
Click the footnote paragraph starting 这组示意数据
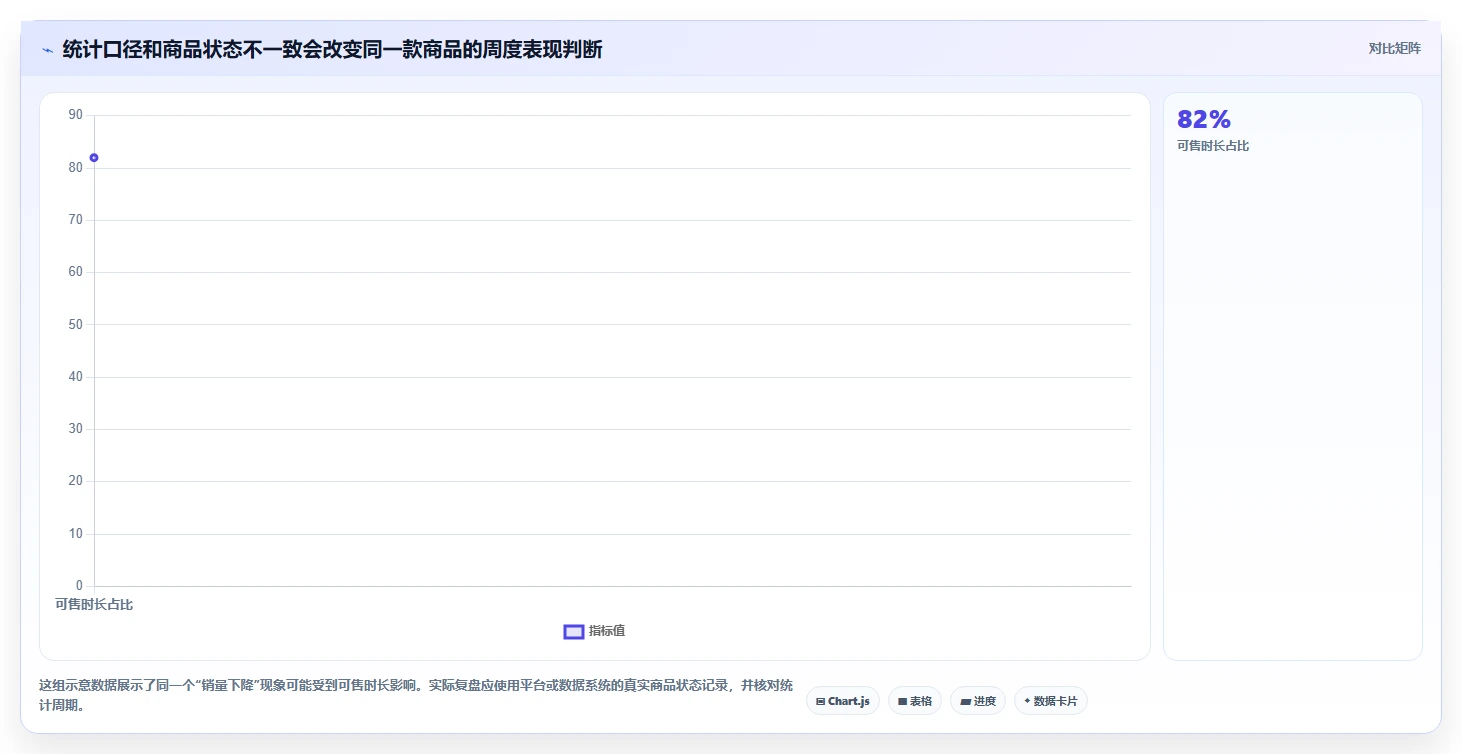pos(416,695)
